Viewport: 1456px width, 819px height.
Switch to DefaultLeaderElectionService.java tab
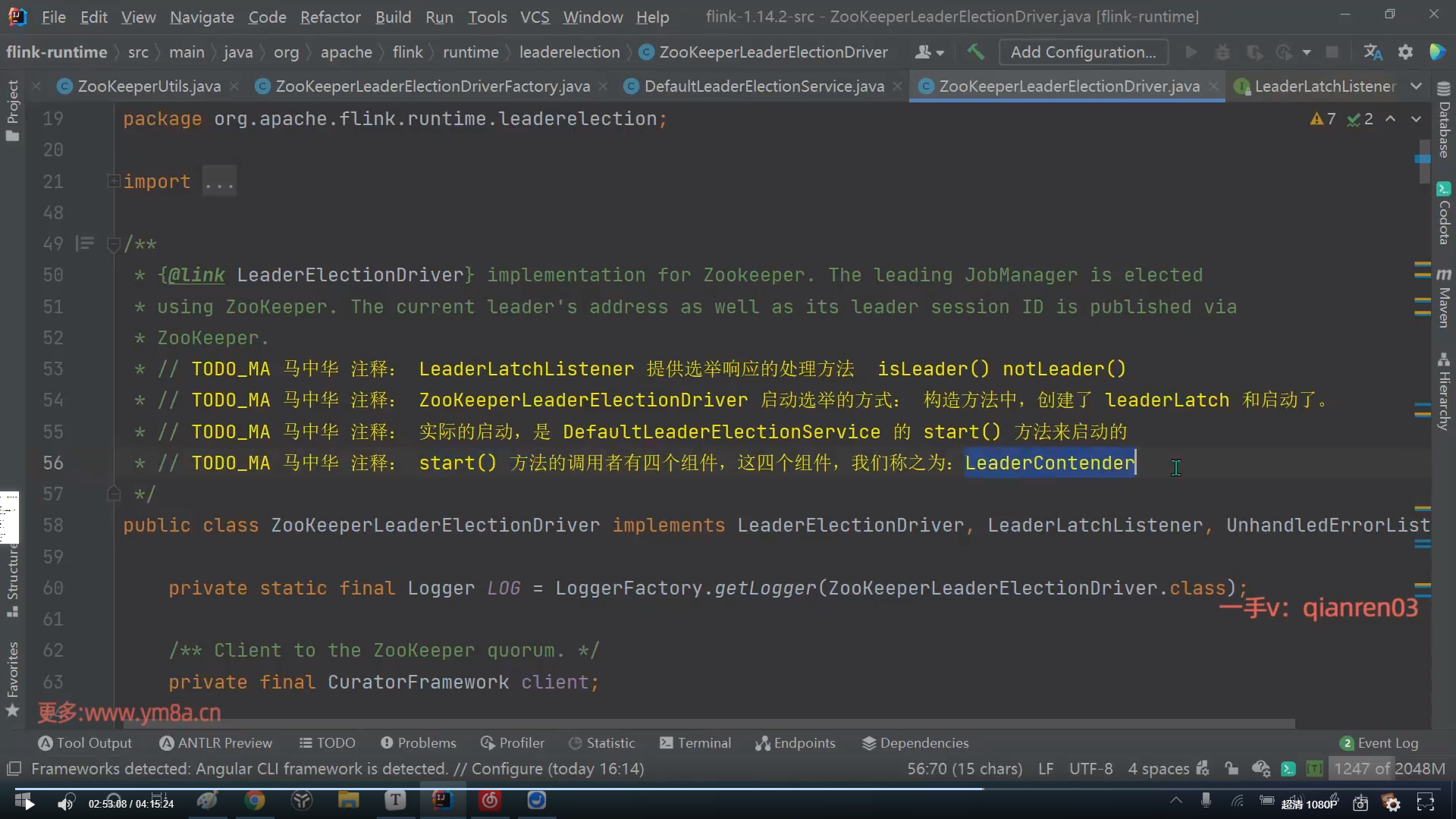[763, 86]
